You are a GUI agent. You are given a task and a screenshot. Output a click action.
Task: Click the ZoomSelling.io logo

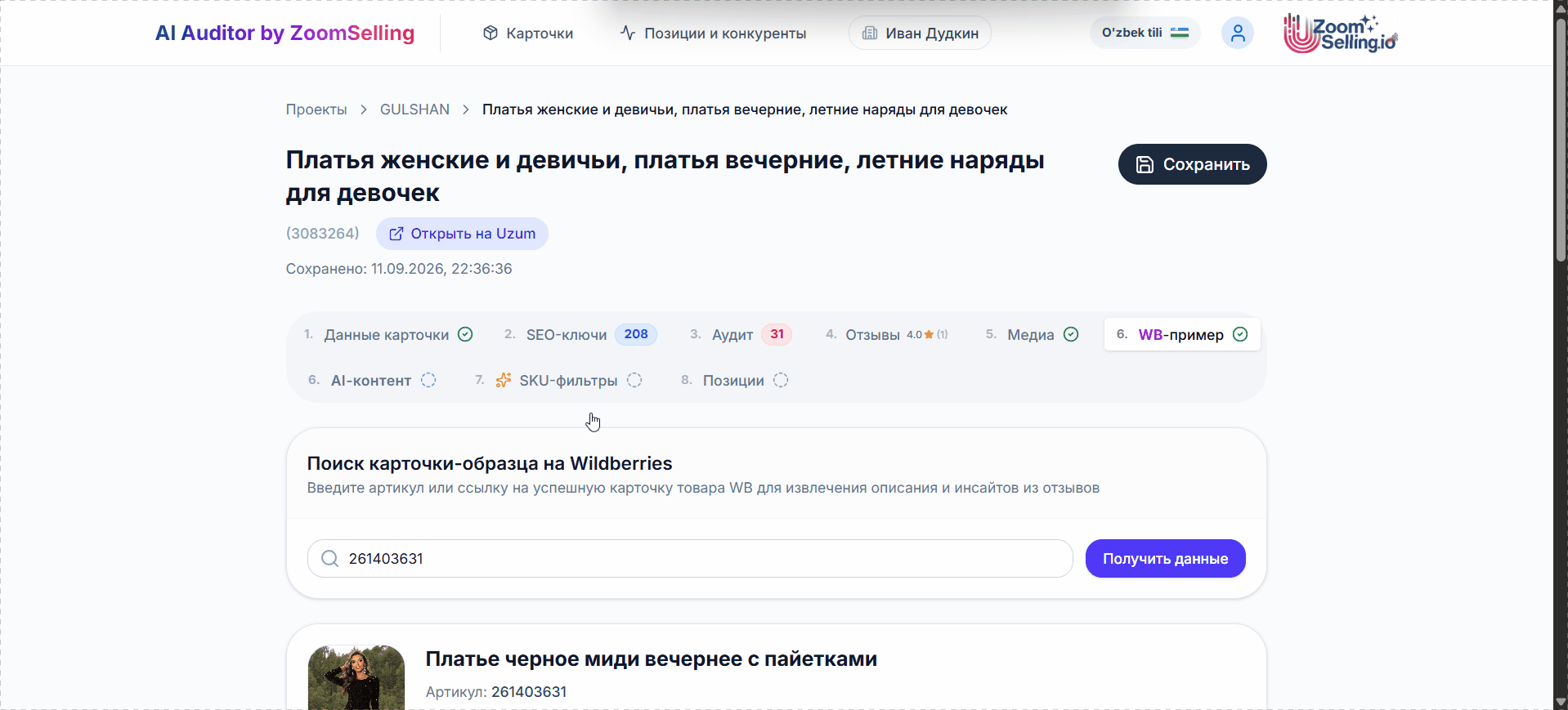(1340, 33)
